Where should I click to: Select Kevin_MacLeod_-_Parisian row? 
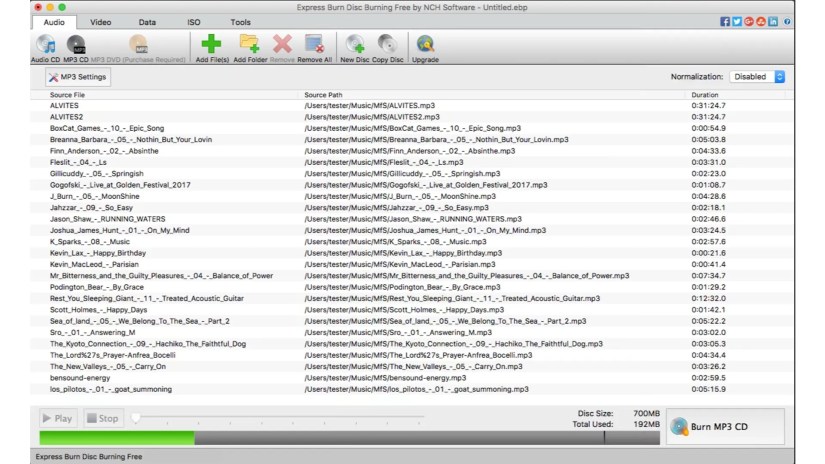coord(412,265)
